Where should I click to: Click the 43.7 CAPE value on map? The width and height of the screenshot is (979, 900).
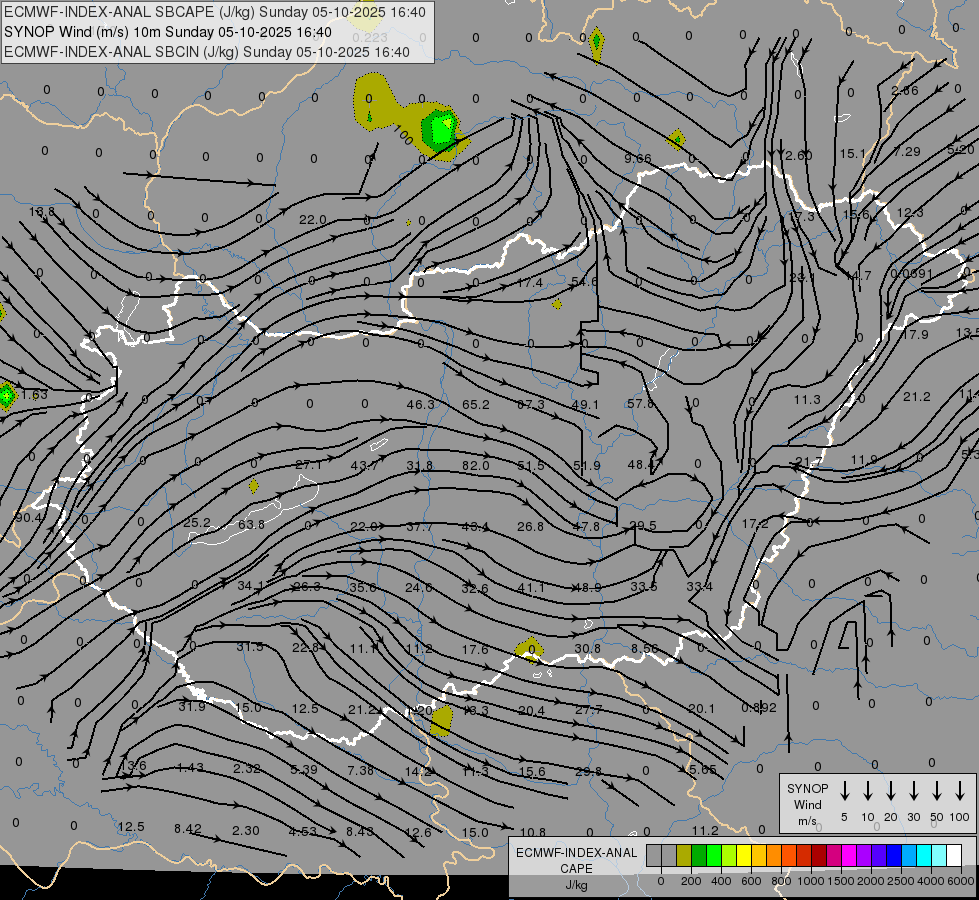[364, 465]
